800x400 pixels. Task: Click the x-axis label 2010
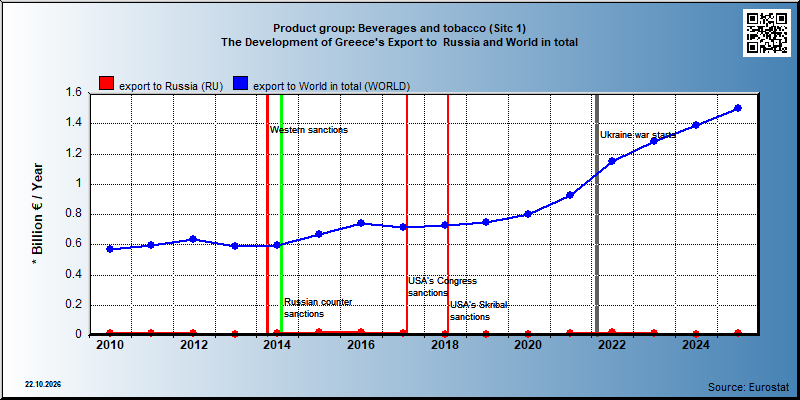pos(110,345)
